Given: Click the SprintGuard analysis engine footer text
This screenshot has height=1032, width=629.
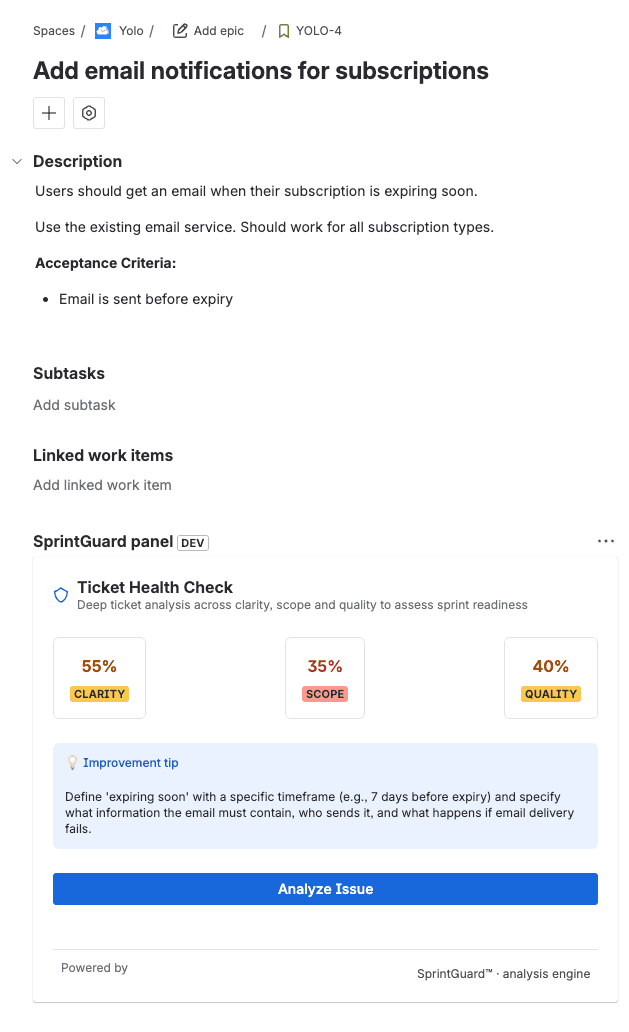Looking at the screenshot, I should pyautogui.click(x=504, y=974).
